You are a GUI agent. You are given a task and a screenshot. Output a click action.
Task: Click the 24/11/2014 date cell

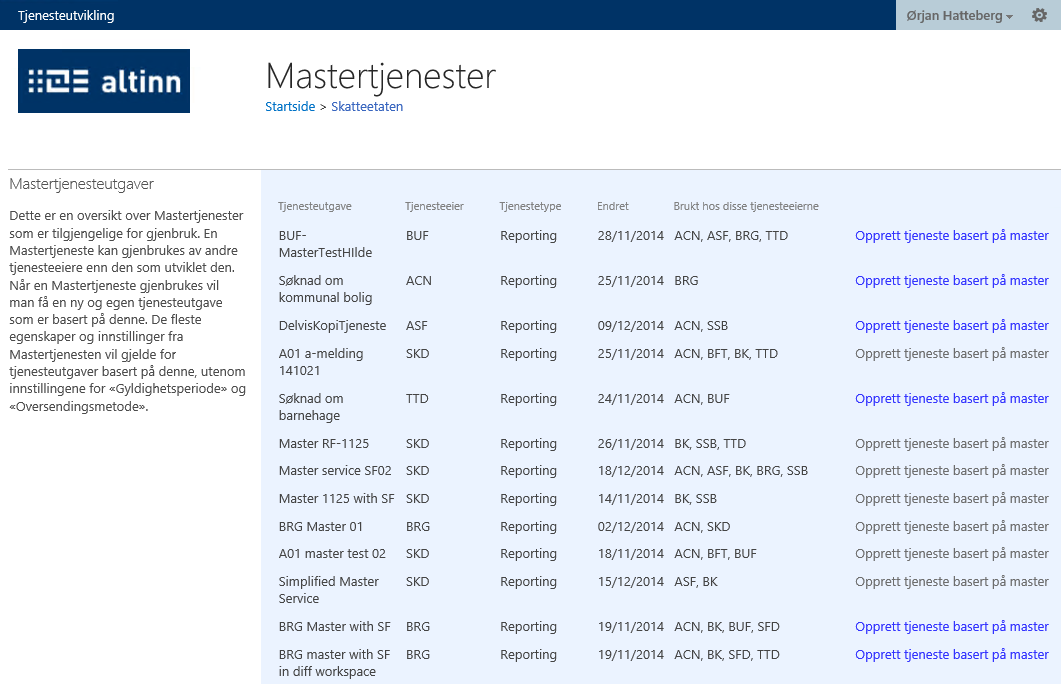(x=631, y=398)
